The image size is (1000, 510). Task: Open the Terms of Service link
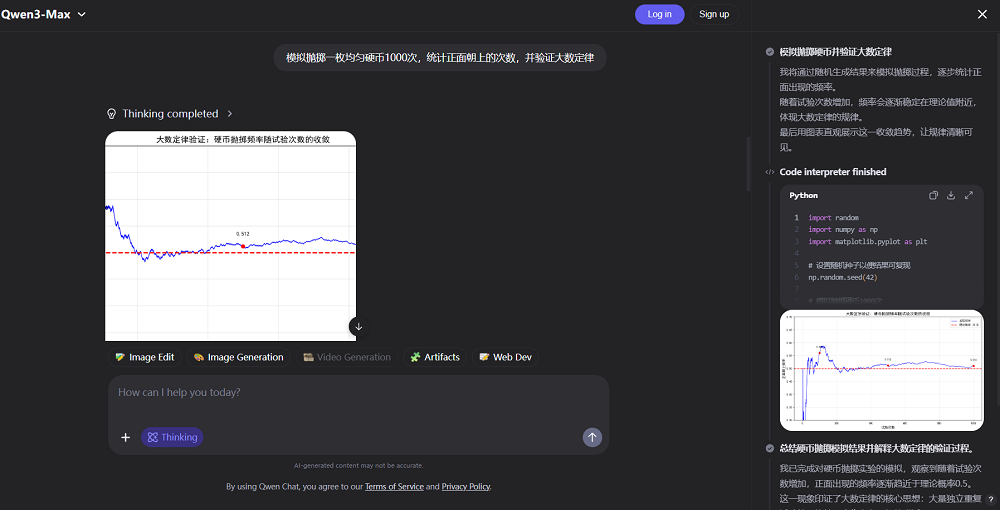pyautogui.click(x=394, y=487)
